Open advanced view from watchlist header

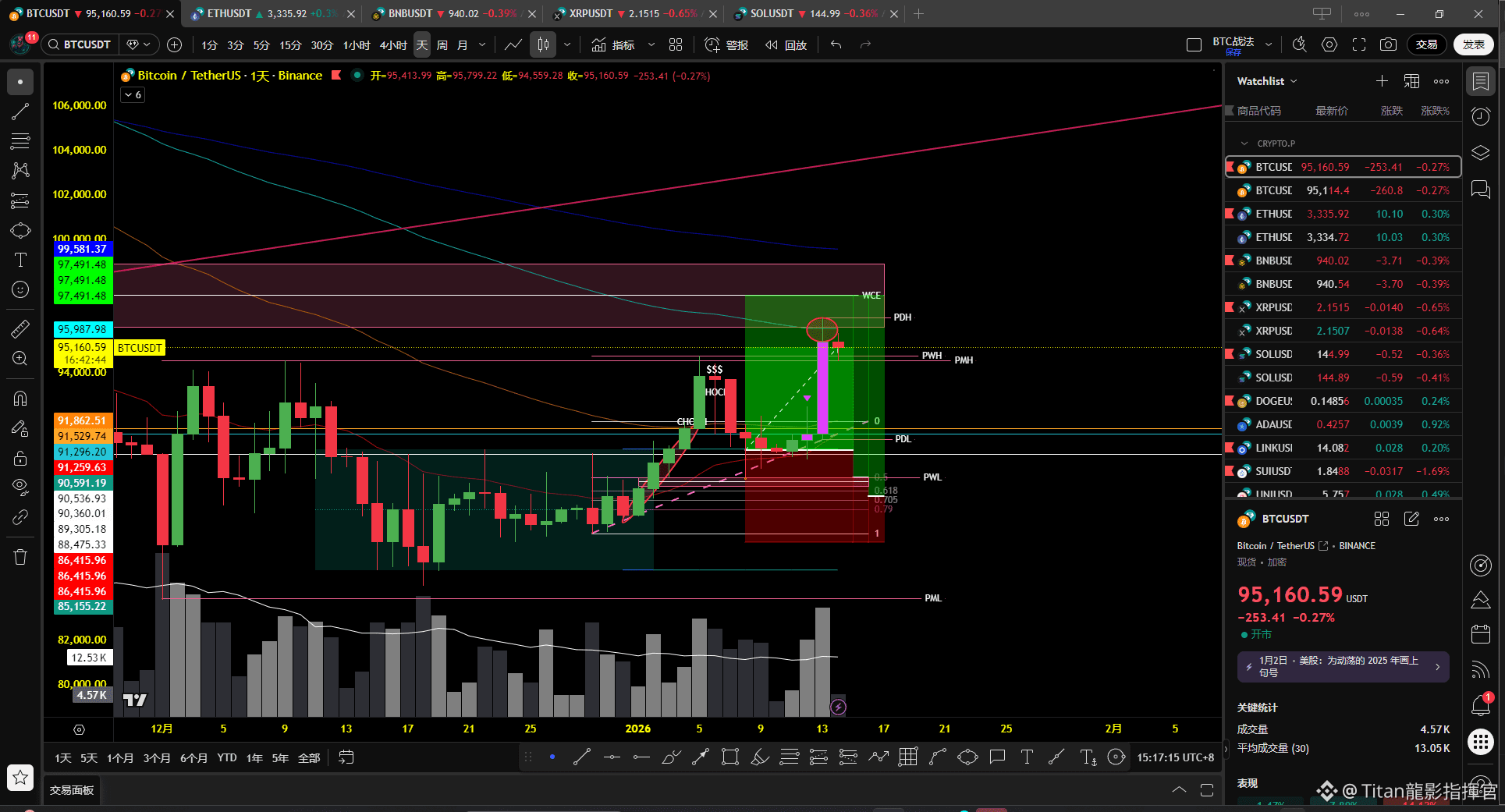pos(1411,81)
